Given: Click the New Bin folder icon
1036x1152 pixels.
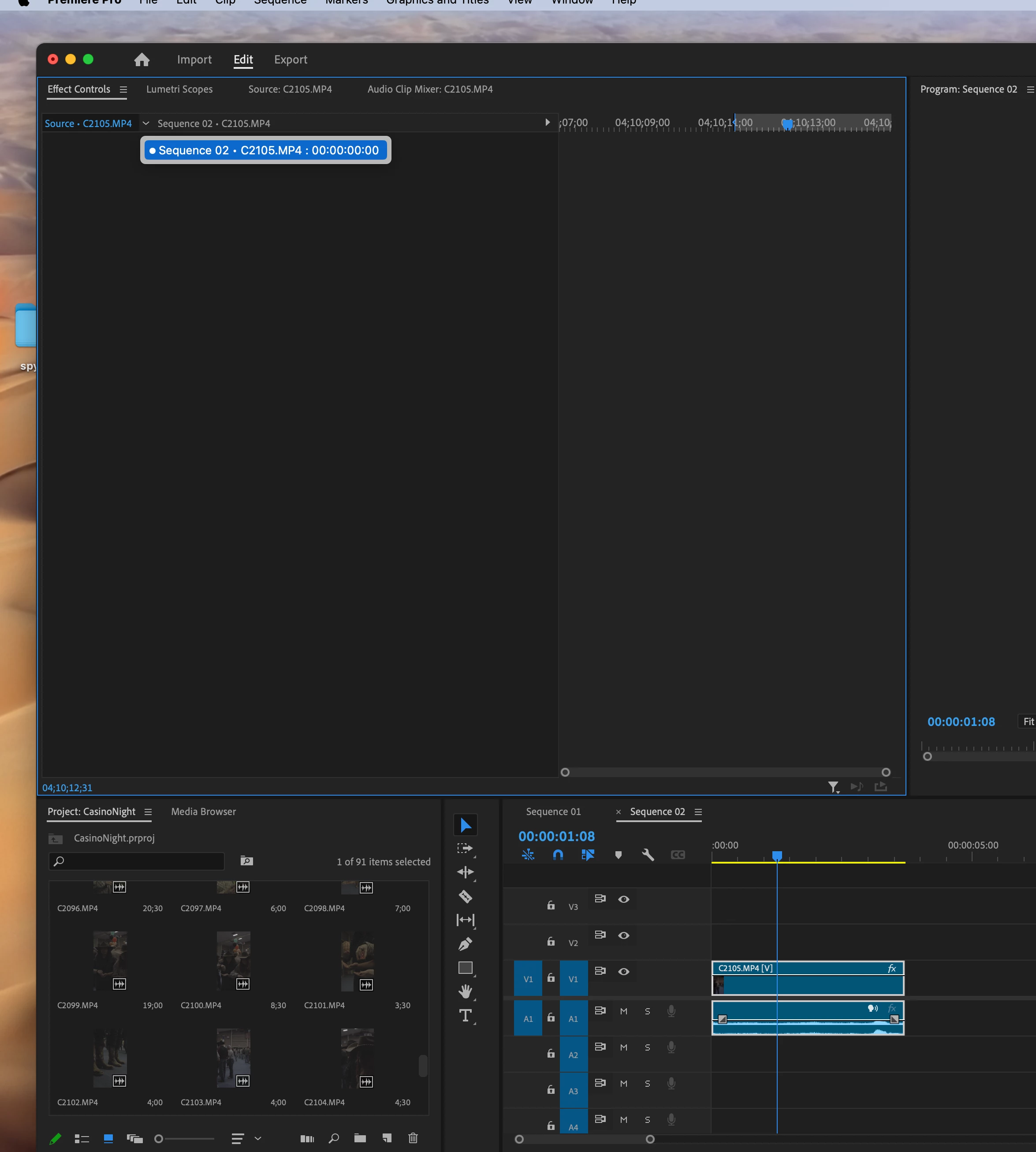Looking at the screenshot, I should (360, 1138).
